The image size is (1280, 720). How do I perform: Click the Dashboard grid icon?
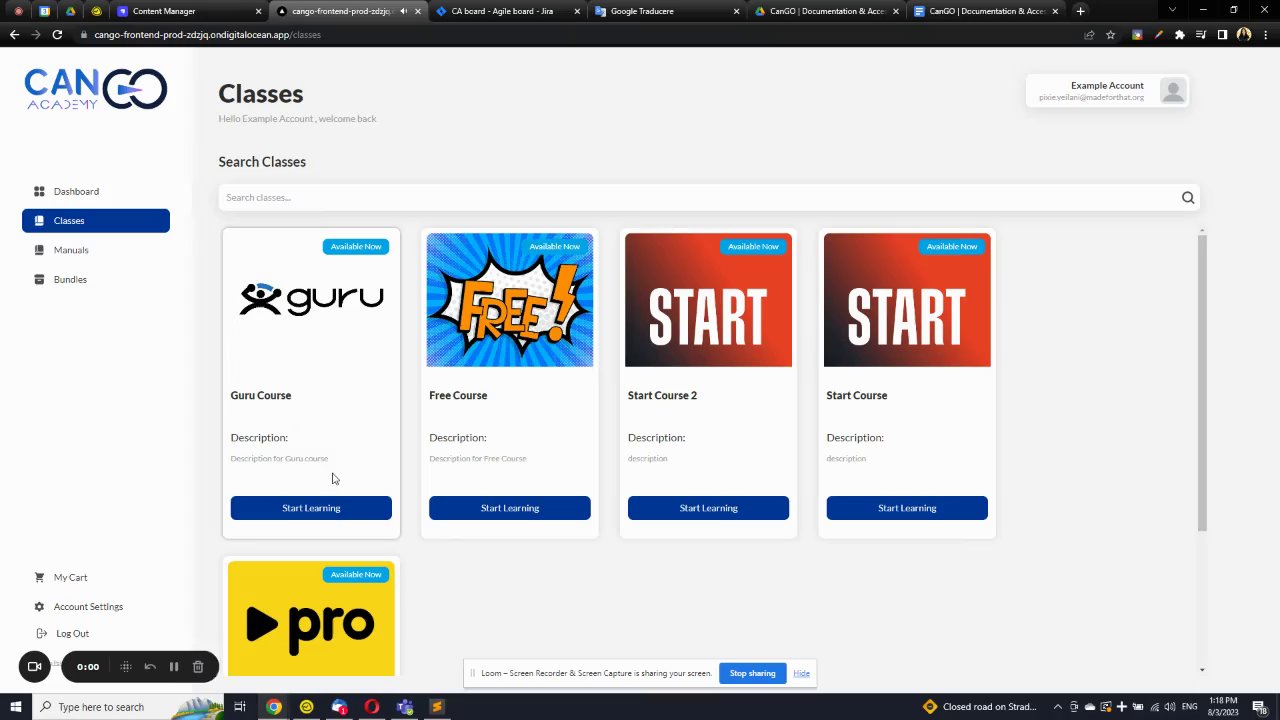pos(39,191)
